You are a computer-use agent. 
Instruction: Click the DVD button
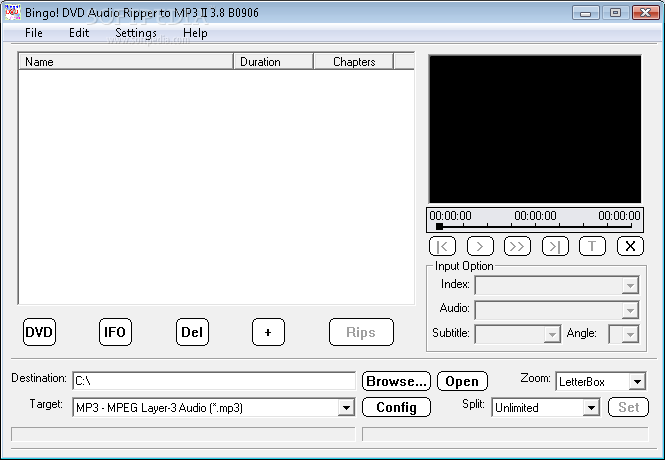[39, 332]
